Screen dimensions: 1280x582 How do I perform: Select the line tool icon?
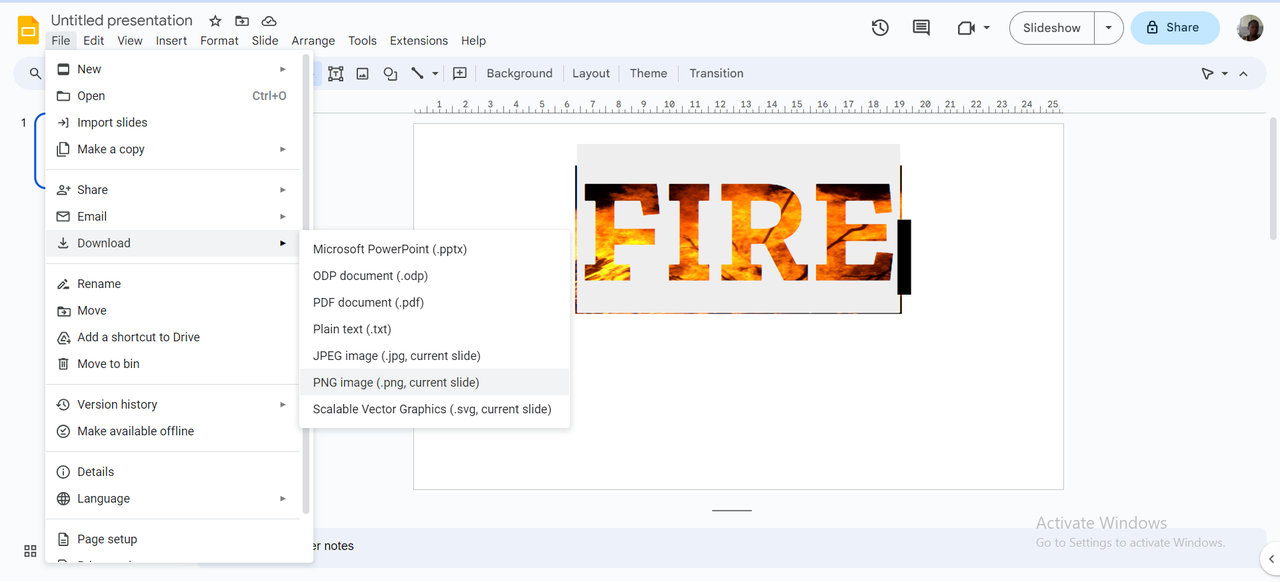coord(418,74)
